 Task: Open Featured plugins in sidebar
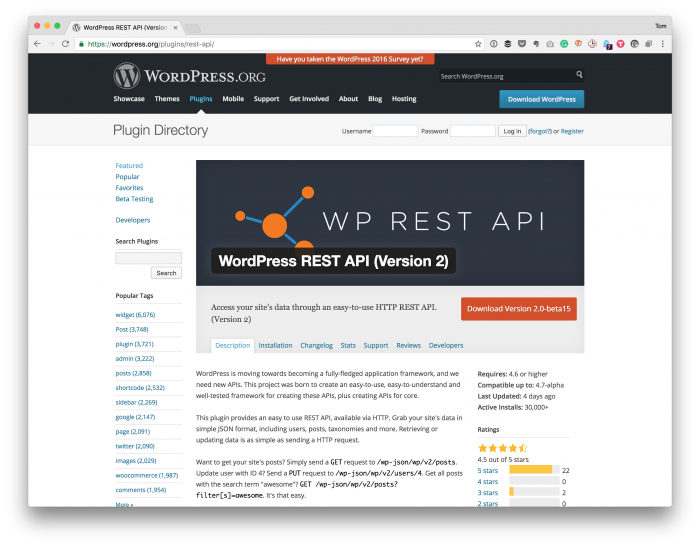[129, 165]
